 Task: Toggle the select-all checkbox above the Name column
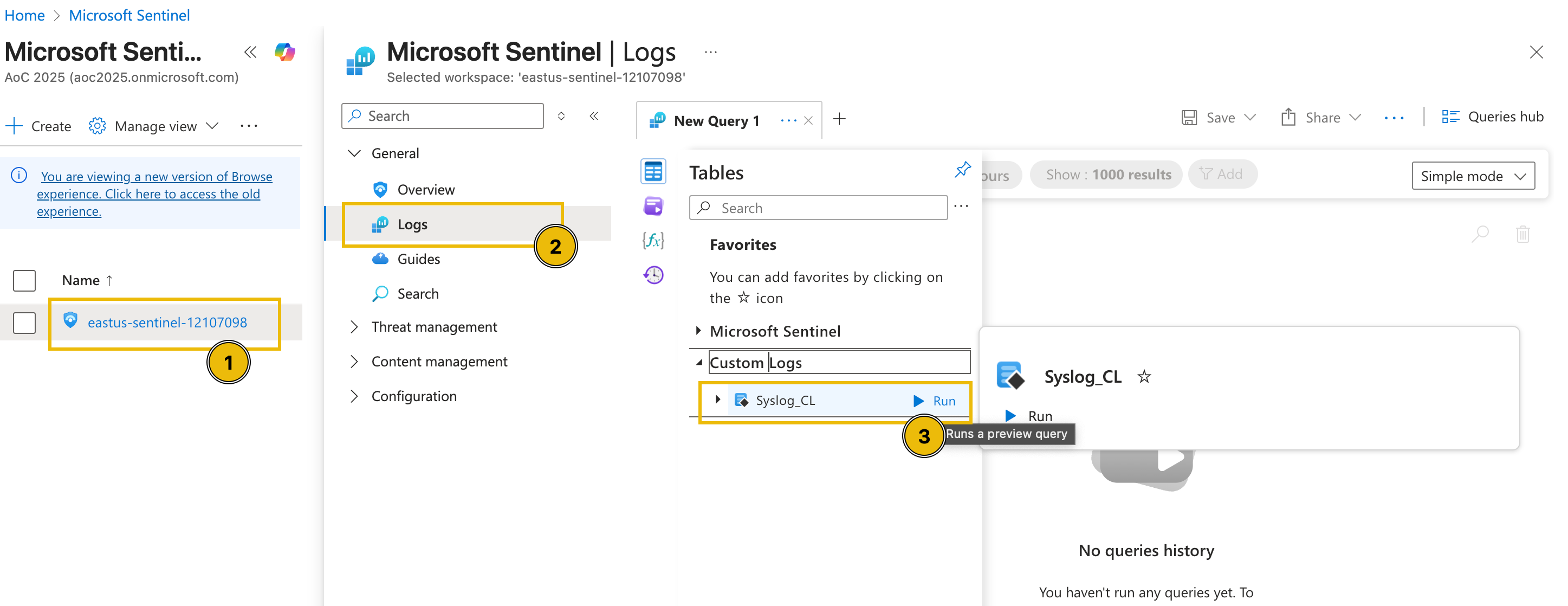click(24, 280)
